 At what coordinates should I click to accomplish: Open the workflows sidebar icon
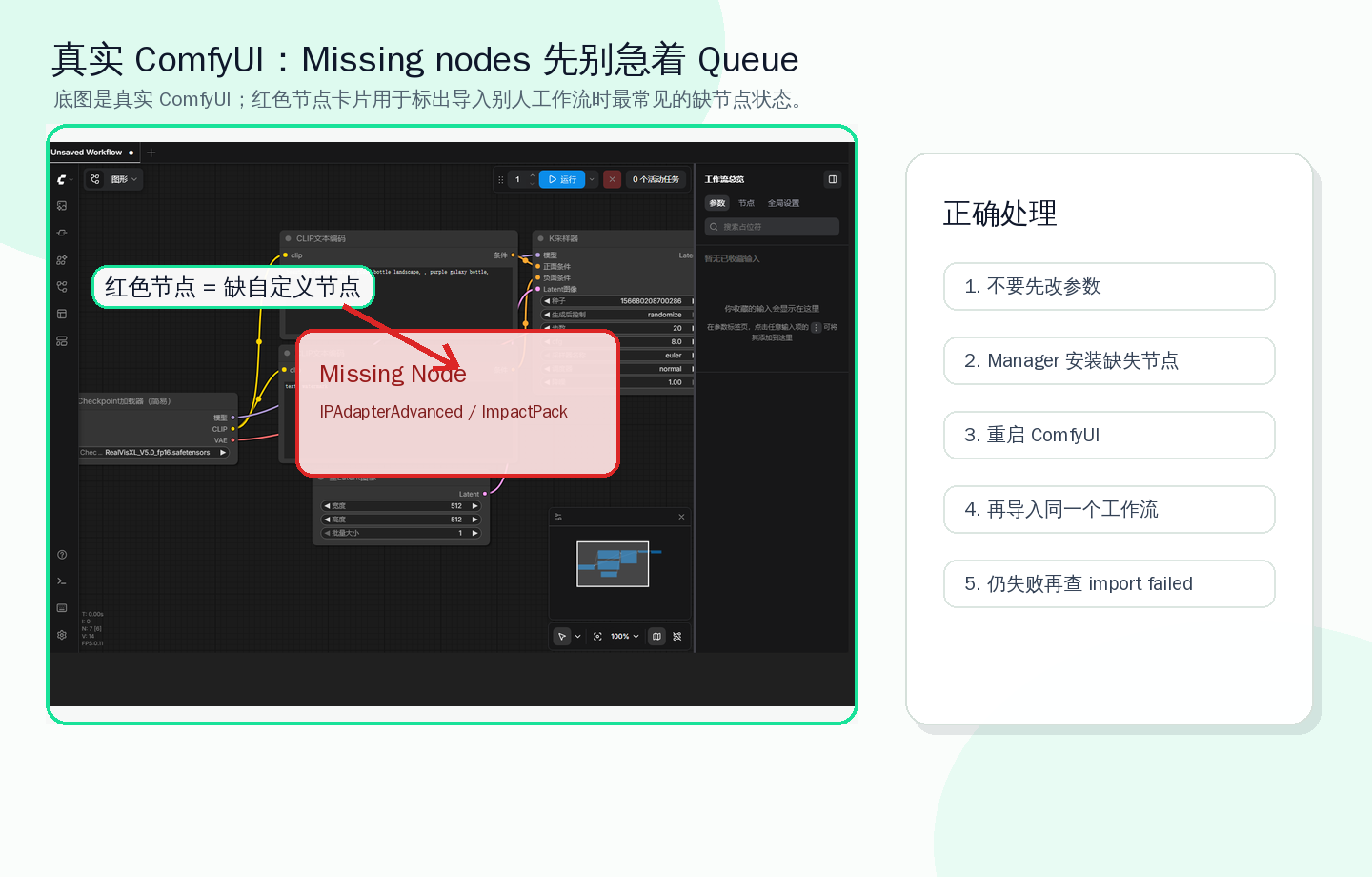(x=62, y=286)
